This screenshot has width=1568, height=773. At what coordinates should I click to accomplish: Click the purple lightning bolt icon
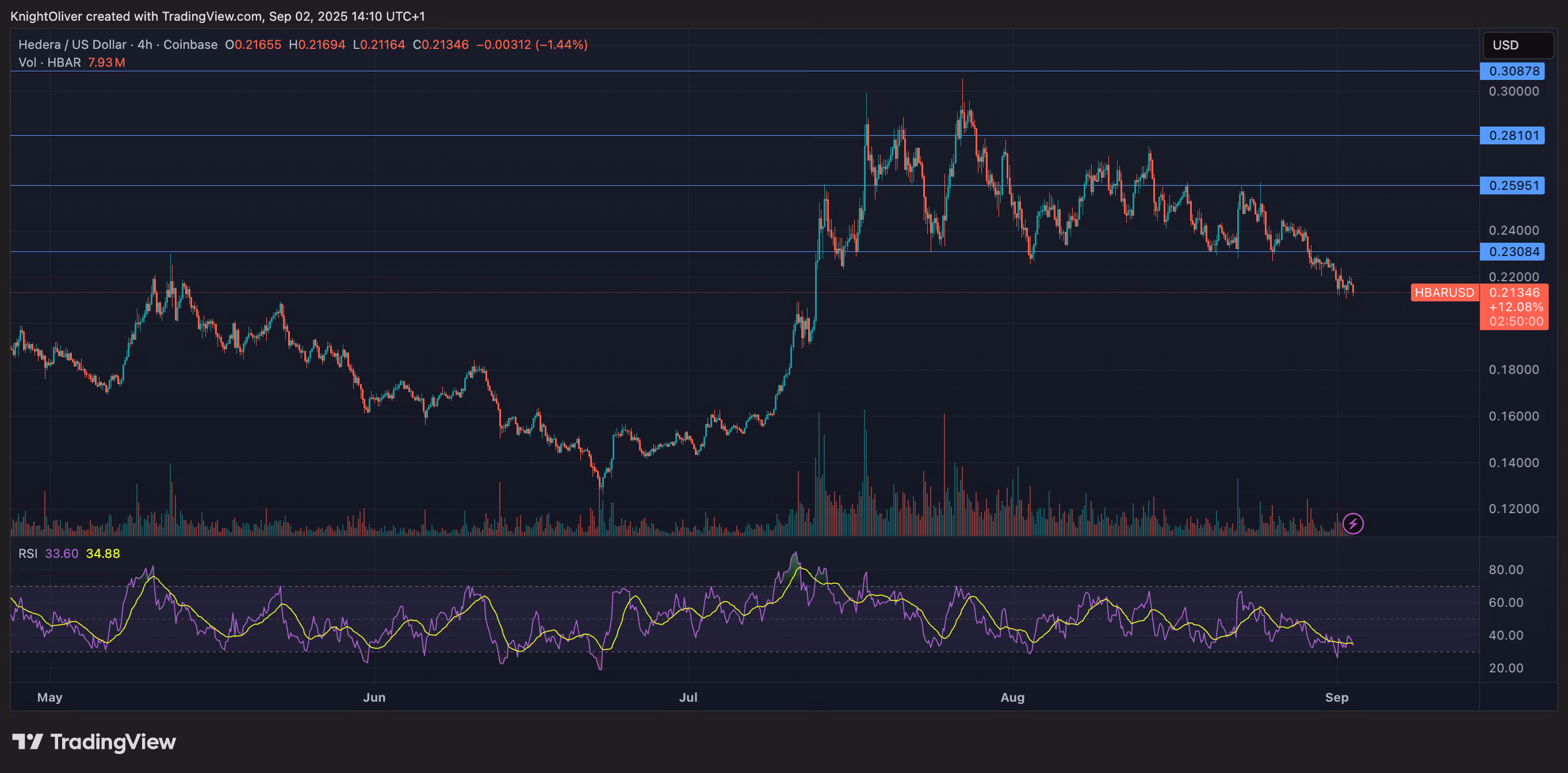(x=1352, y=523)
